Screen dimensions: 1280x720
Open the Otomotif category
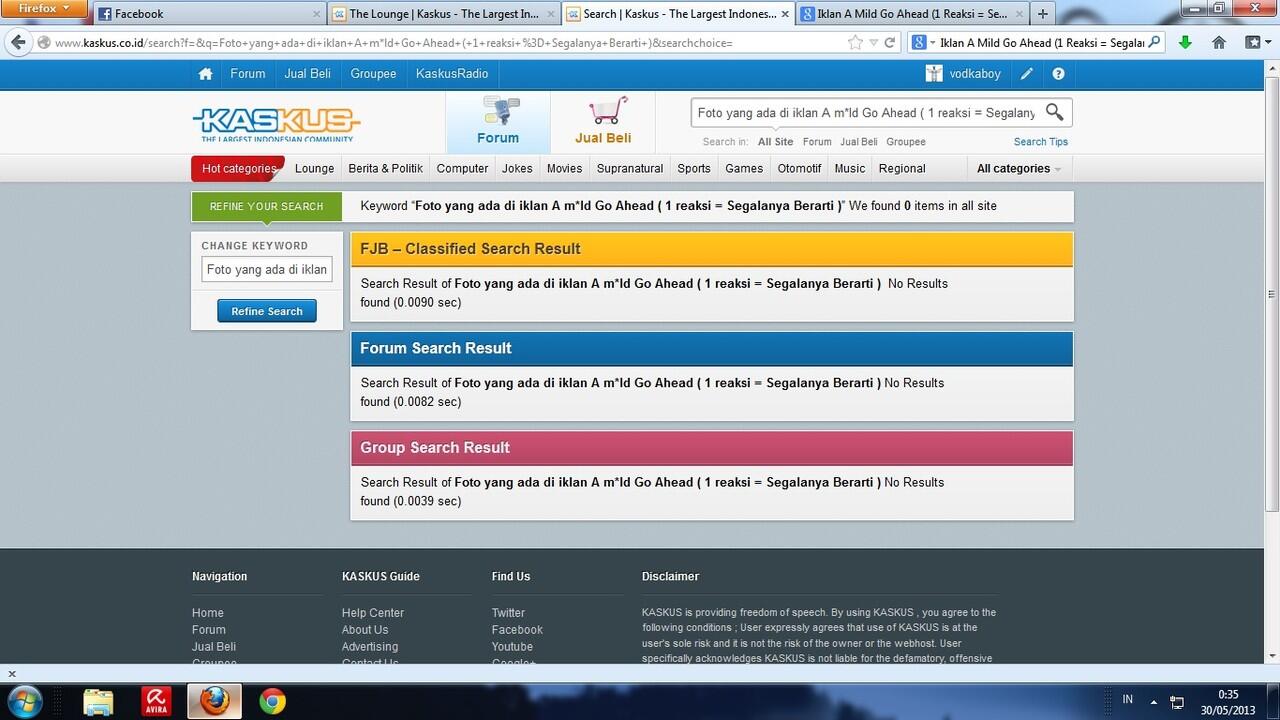[799, 169]
